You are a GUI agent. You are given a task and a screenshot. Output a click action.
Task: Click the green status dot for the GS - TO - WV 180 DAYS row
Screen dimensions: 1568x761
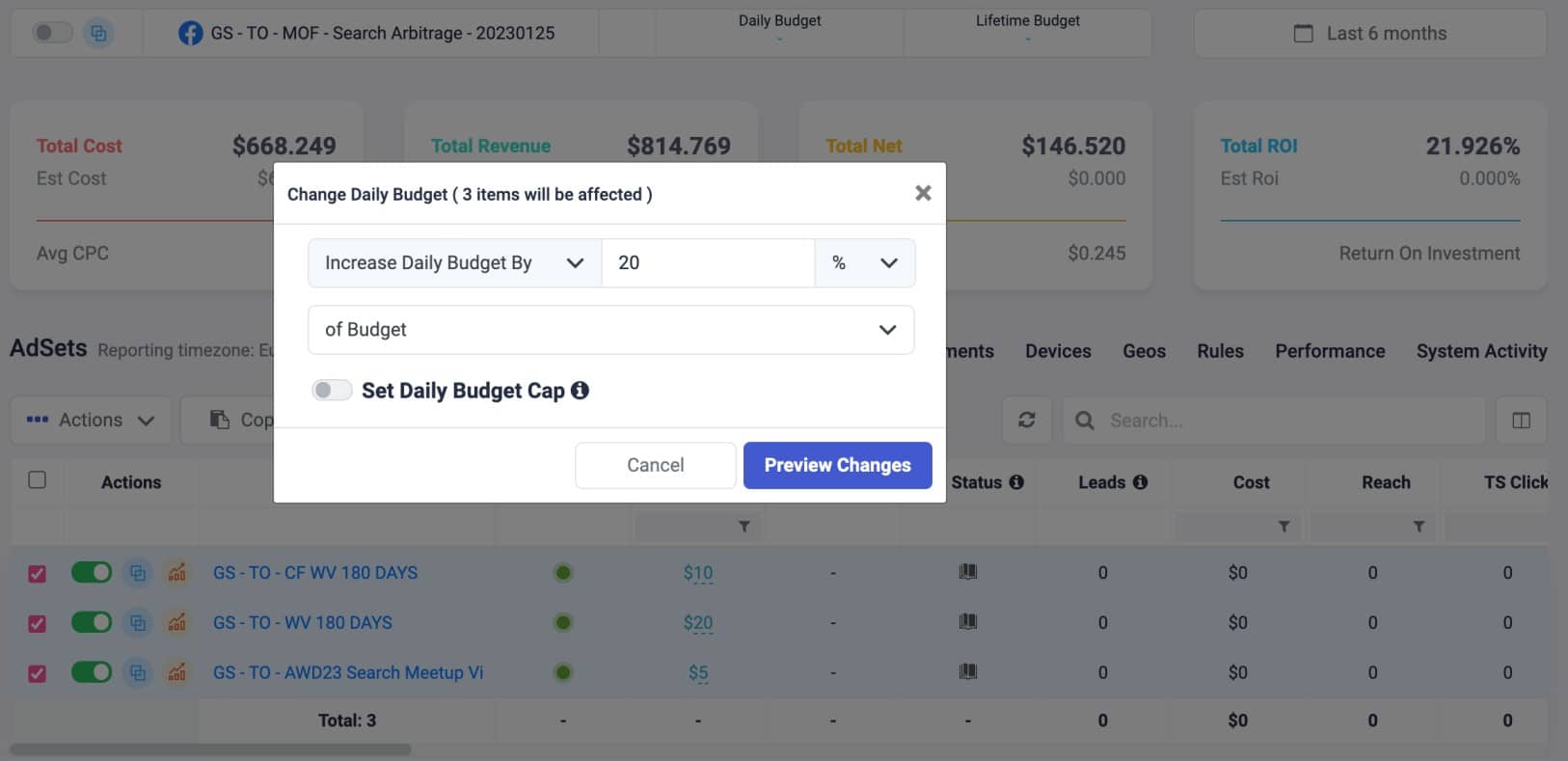(563, 623)
